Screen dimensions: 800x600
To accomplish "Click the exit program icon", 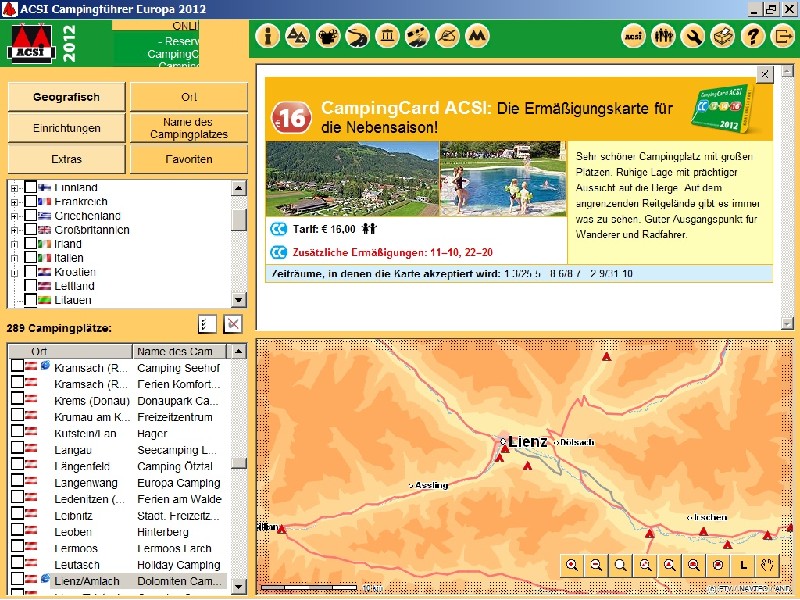I will (x=783, y=37).
